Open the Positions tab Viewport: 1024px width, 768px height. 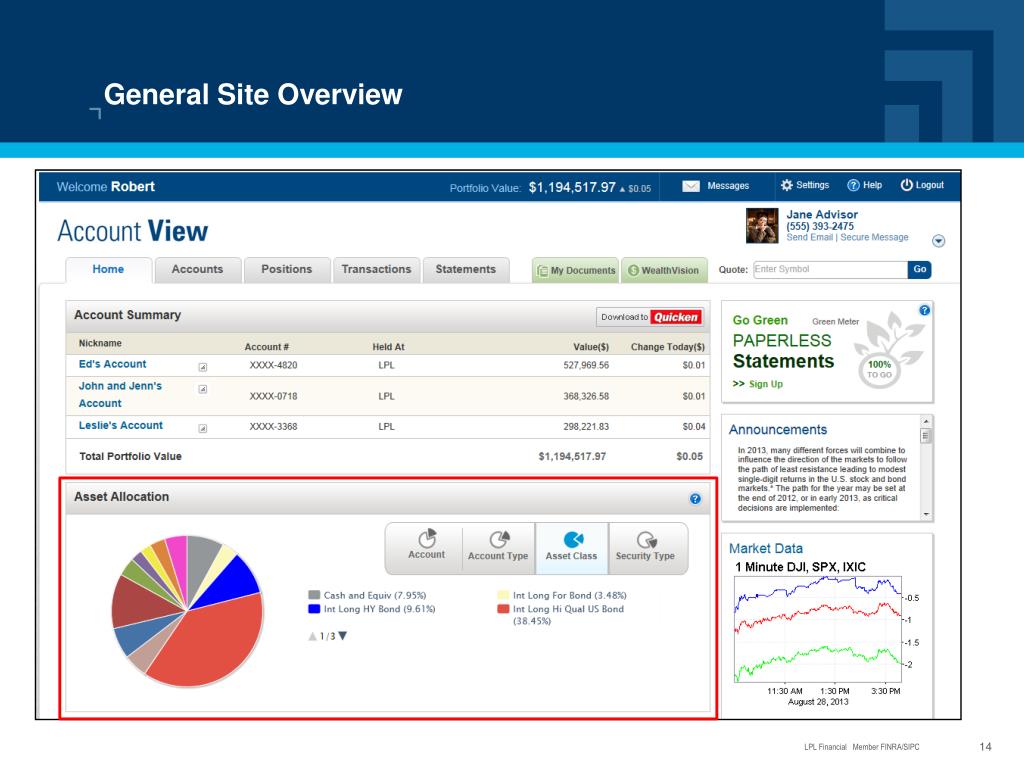coord(287,270)
